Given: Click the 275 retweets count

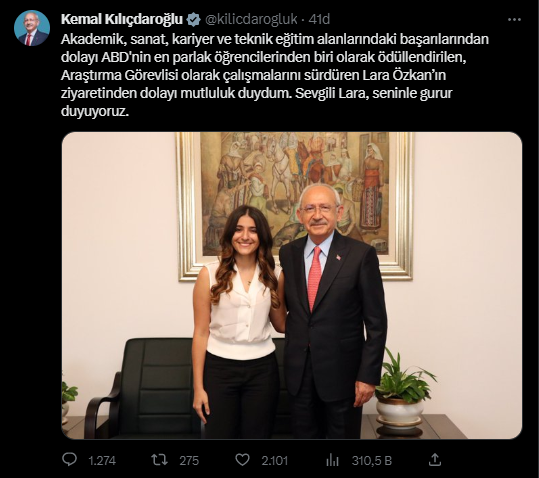Looking at the screenshot, I should (189, 460).
